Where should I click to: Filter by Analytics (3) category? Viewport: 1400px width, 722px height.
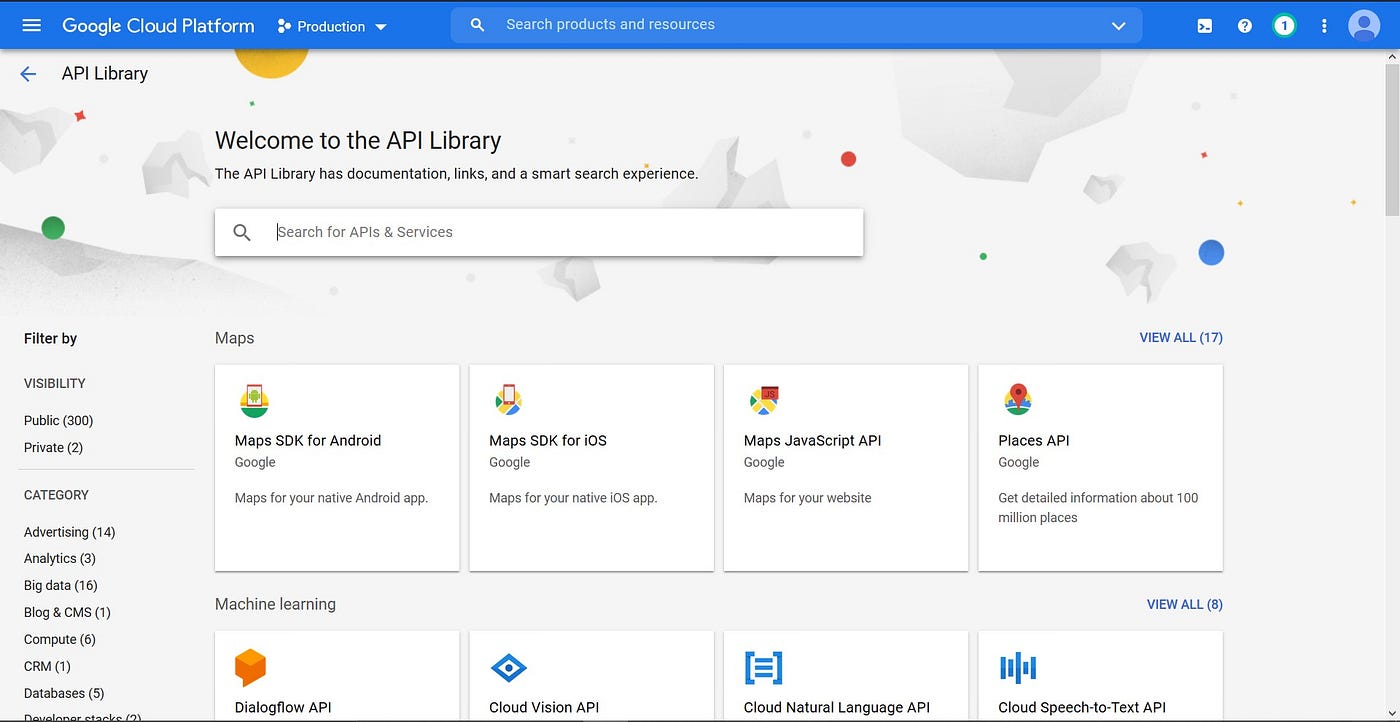pos(60,559)
